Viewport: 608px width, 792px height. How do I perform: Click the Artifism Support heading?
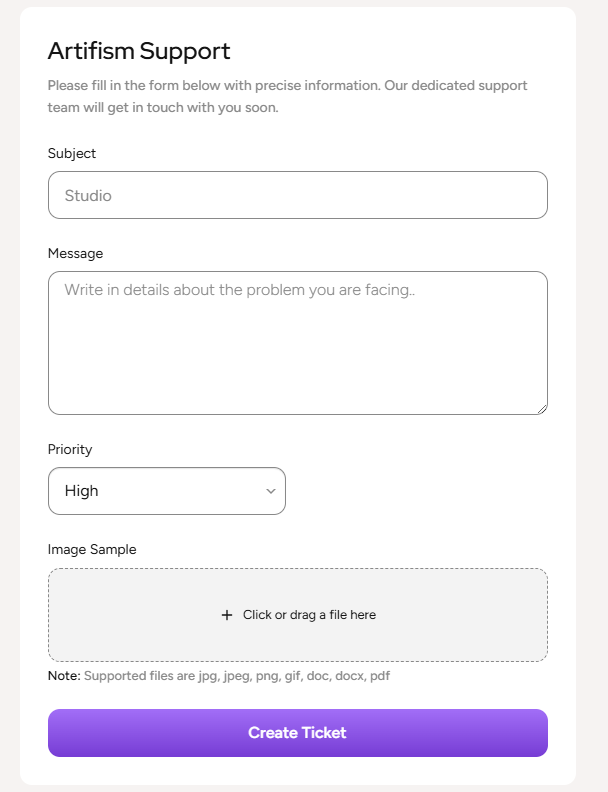coord(139,51)
